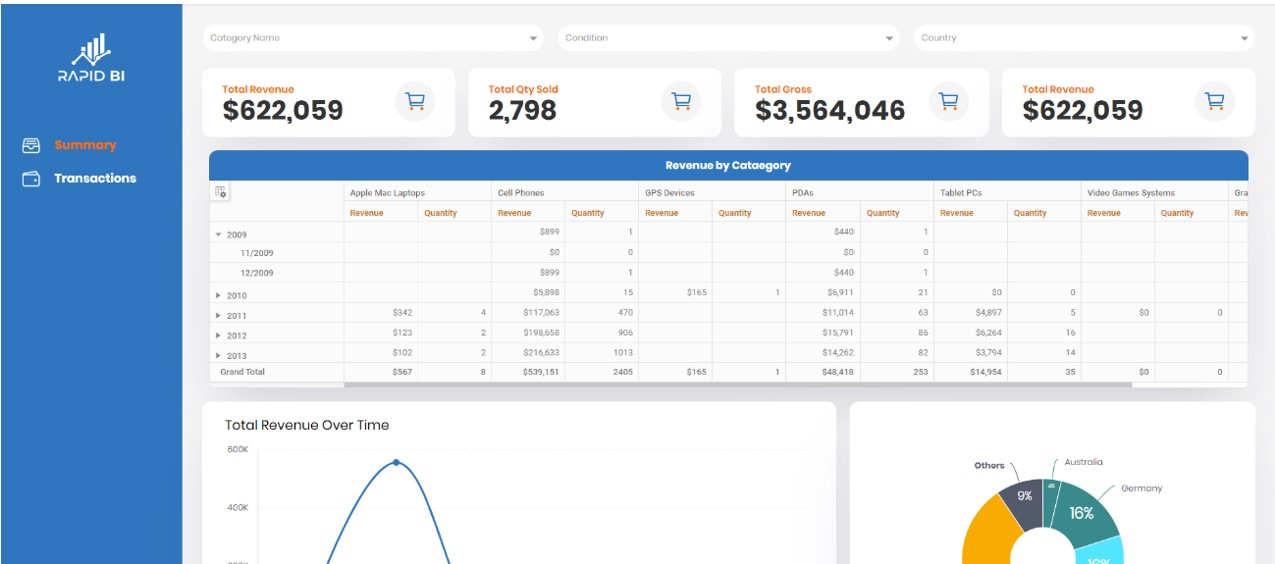
Task: Expand the 2012 row
Action: [219, 336]
